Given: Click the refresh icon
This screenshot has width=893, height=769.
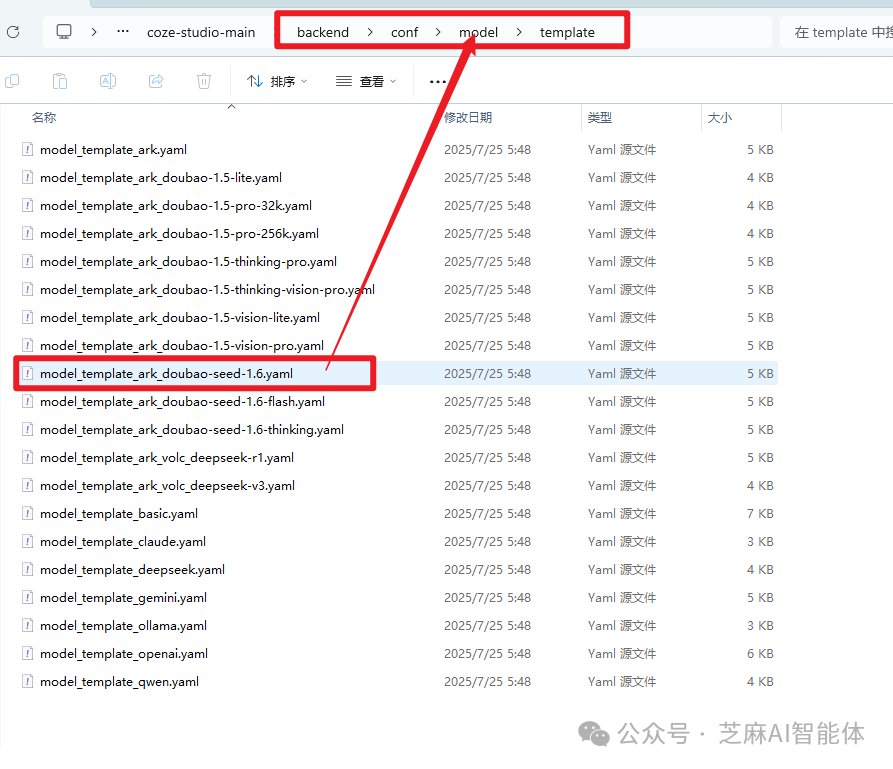Looking at the screenshot, I should pyautogui.click(x=13, y=32).
